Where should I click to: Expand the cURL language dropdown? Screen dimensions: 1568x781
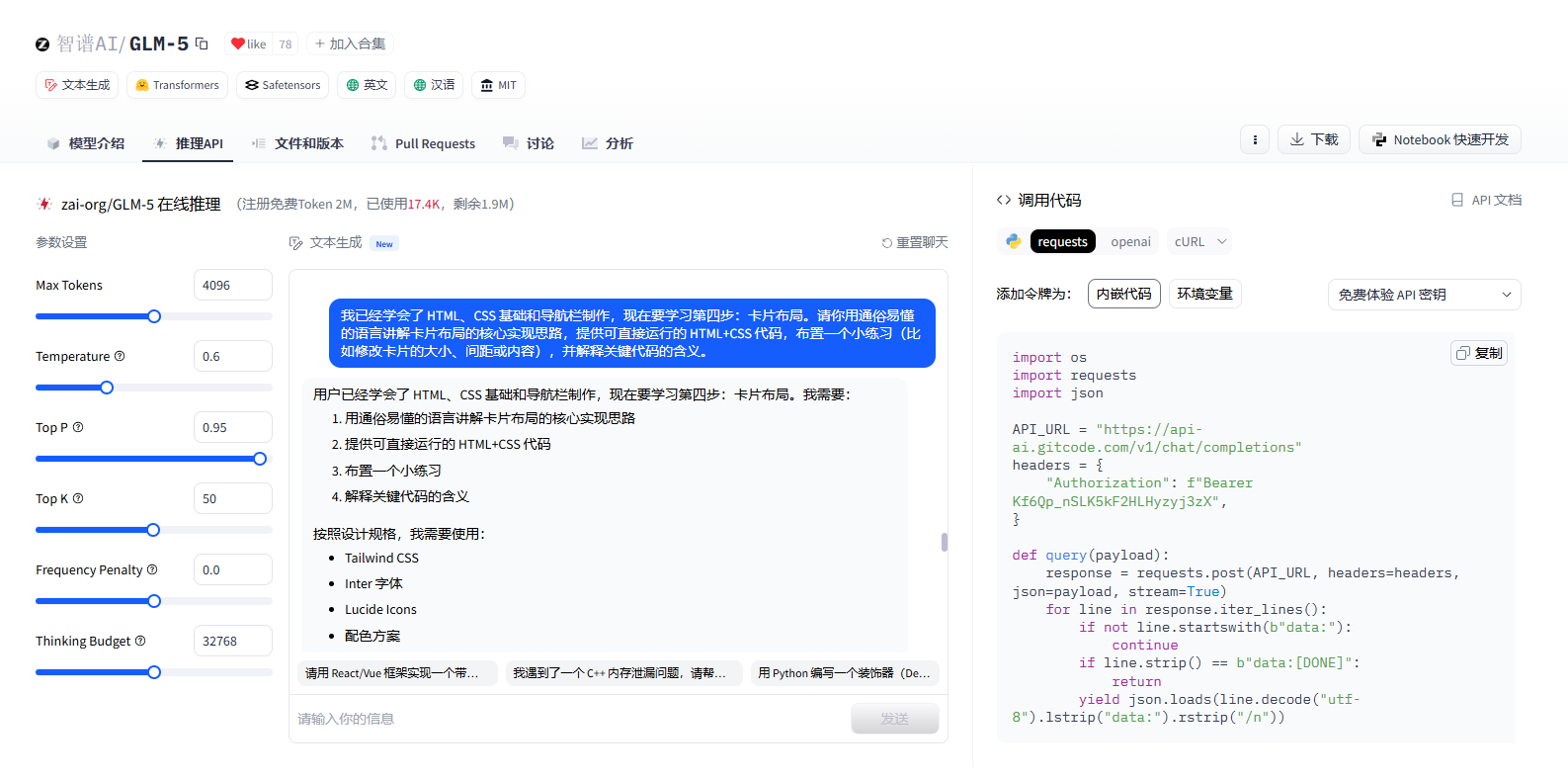pos(1200,241)
